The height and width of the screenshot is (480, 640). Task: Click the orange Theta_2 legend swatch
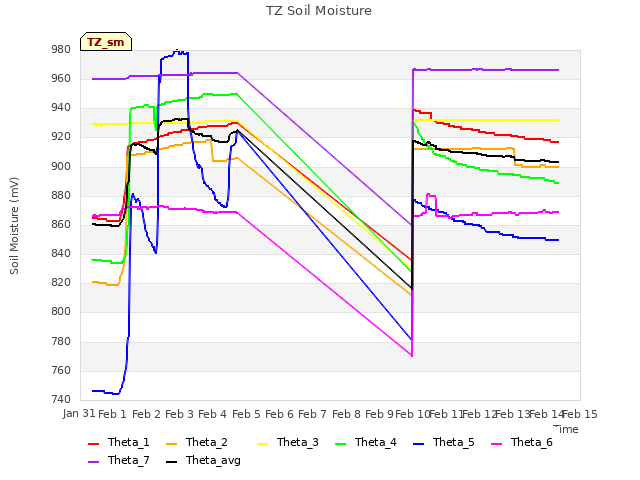pyautogui.click(x=172, y=443)
